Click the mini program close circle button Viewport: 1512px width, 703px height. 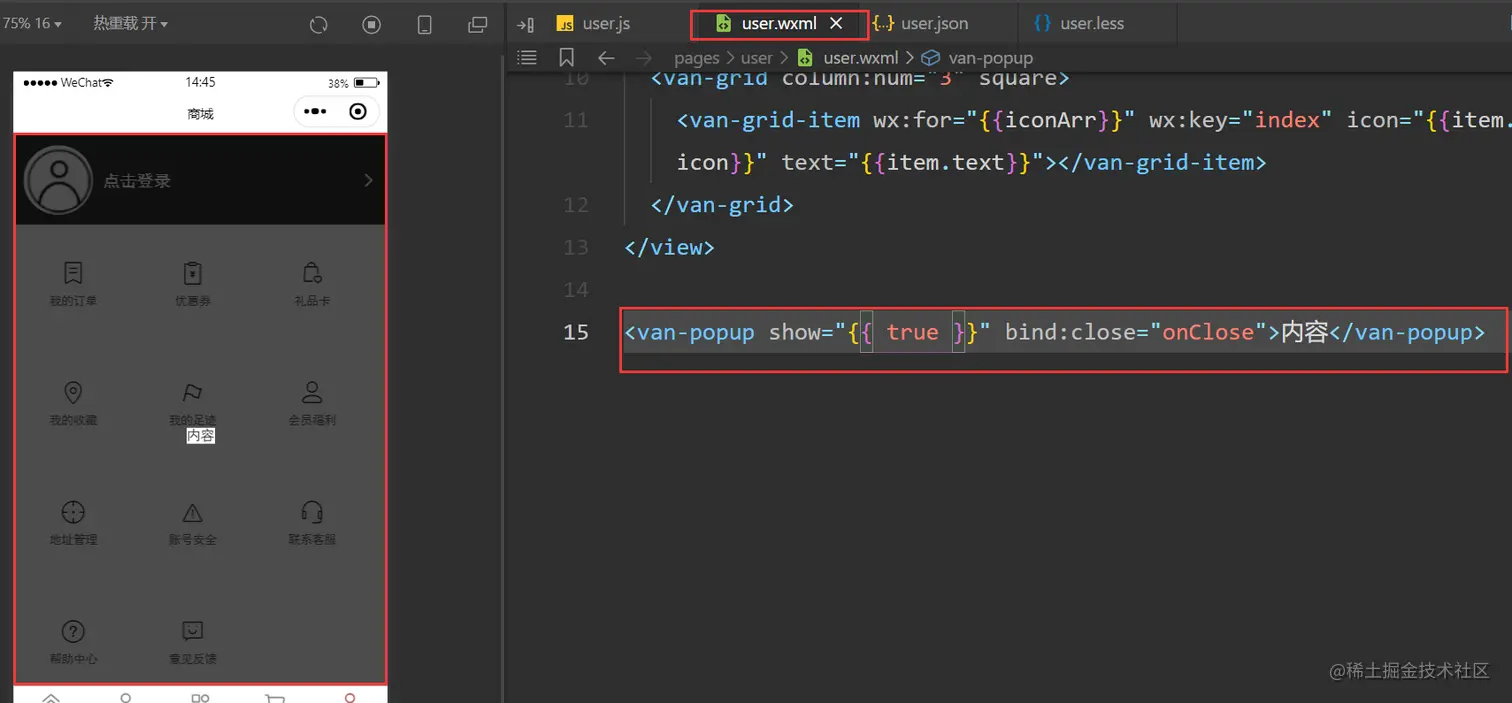(358, 112)
